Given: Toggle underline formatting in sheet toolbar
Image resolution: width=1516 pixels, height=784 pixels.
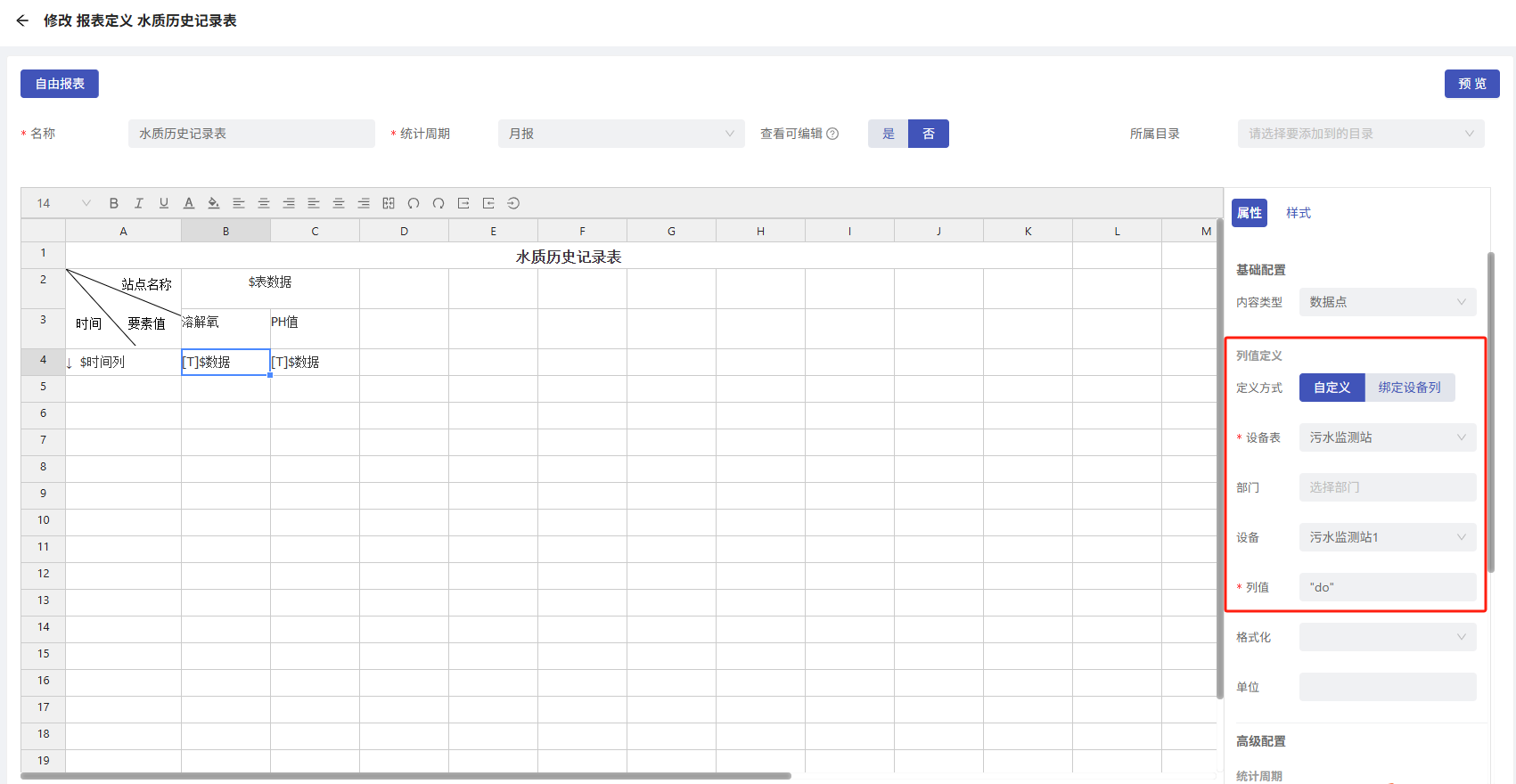Looking at the screenshot, I should point(164,203).
